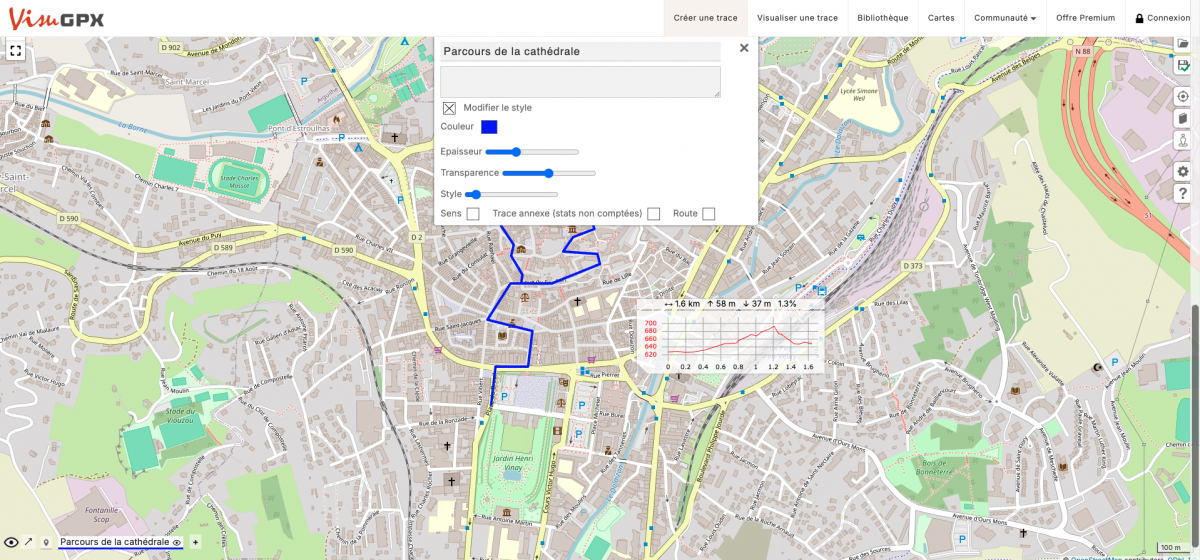Select the waypoint marker pin tool
Screen dimensions: 1200x560
click(46, 542)
